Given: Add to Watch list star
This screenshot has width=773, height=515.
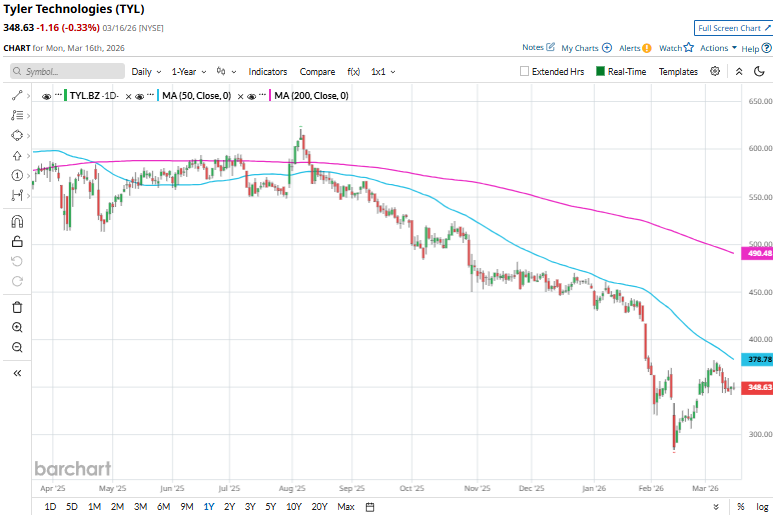Looking at the screenshot, I should pos(689,47).
